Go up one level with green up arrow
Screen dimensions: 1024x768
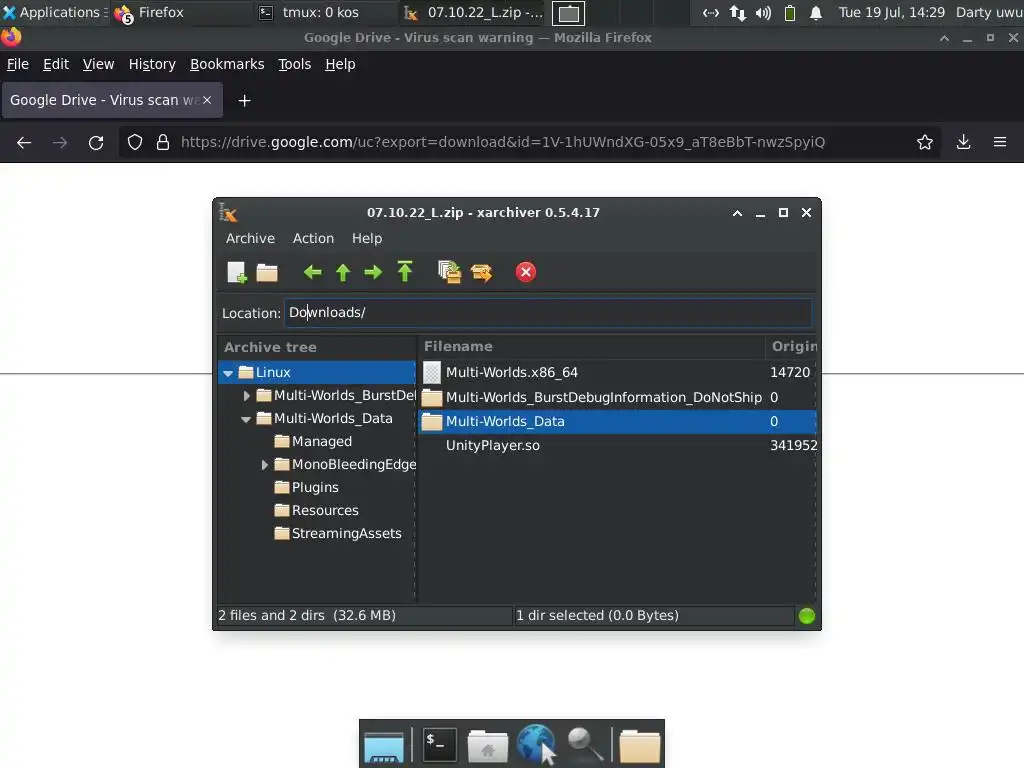[343, 272]
